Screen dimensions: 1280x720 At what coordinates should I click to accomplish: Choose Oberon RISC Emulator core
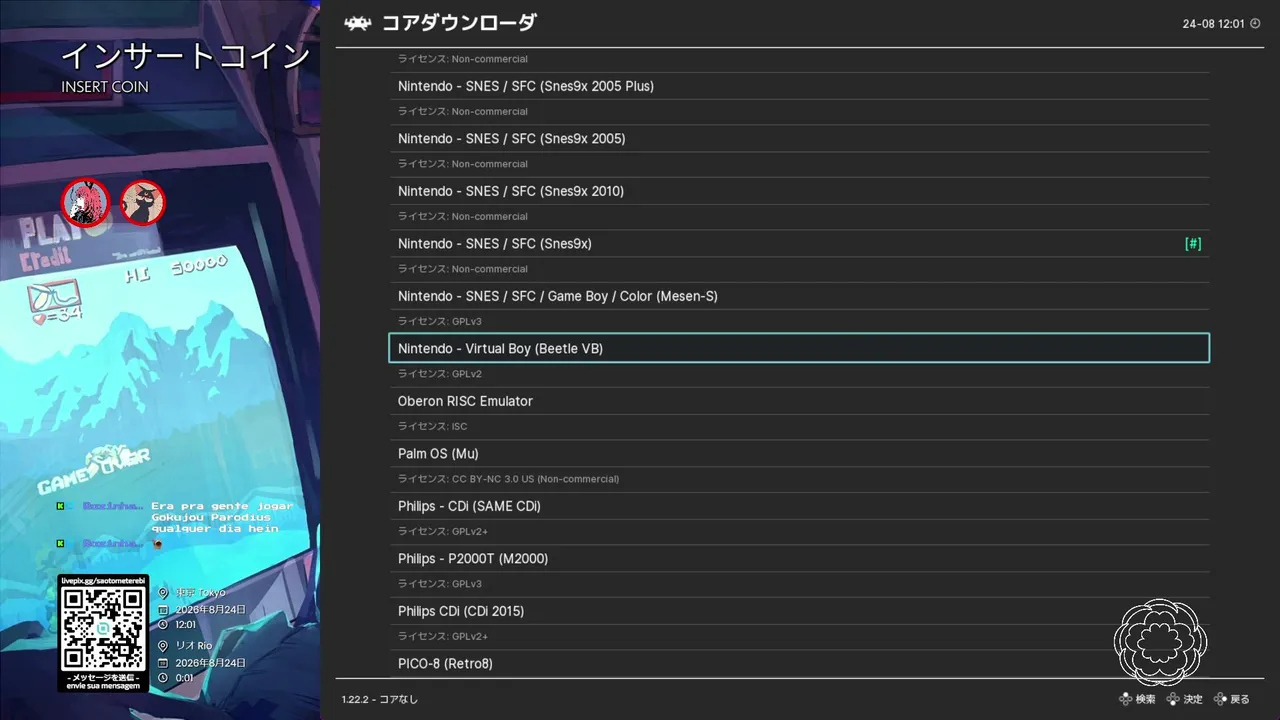point(799,401)
